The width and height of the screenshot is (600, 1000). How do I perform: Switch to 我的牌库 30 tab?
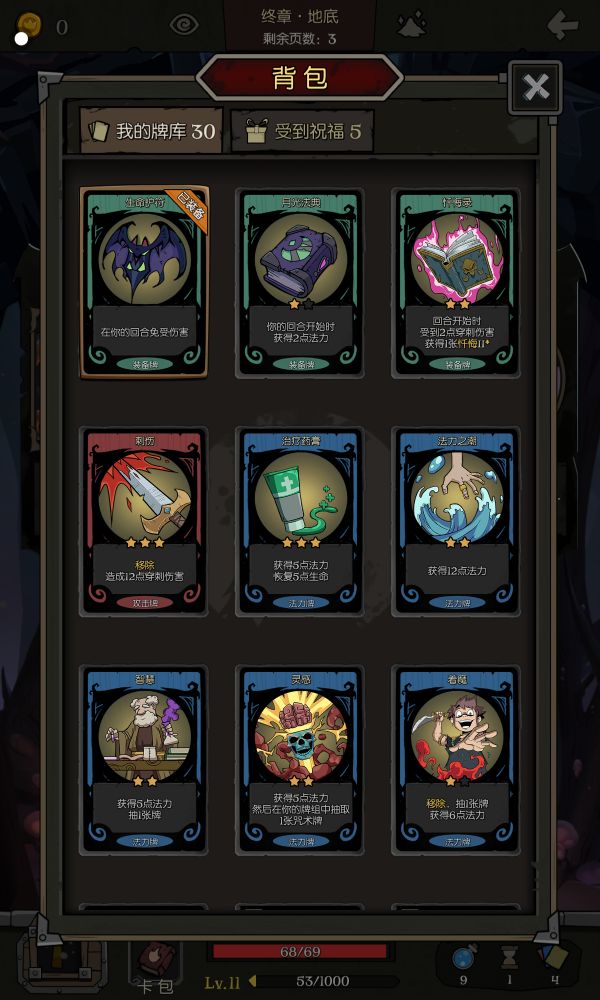click(151, 131)
